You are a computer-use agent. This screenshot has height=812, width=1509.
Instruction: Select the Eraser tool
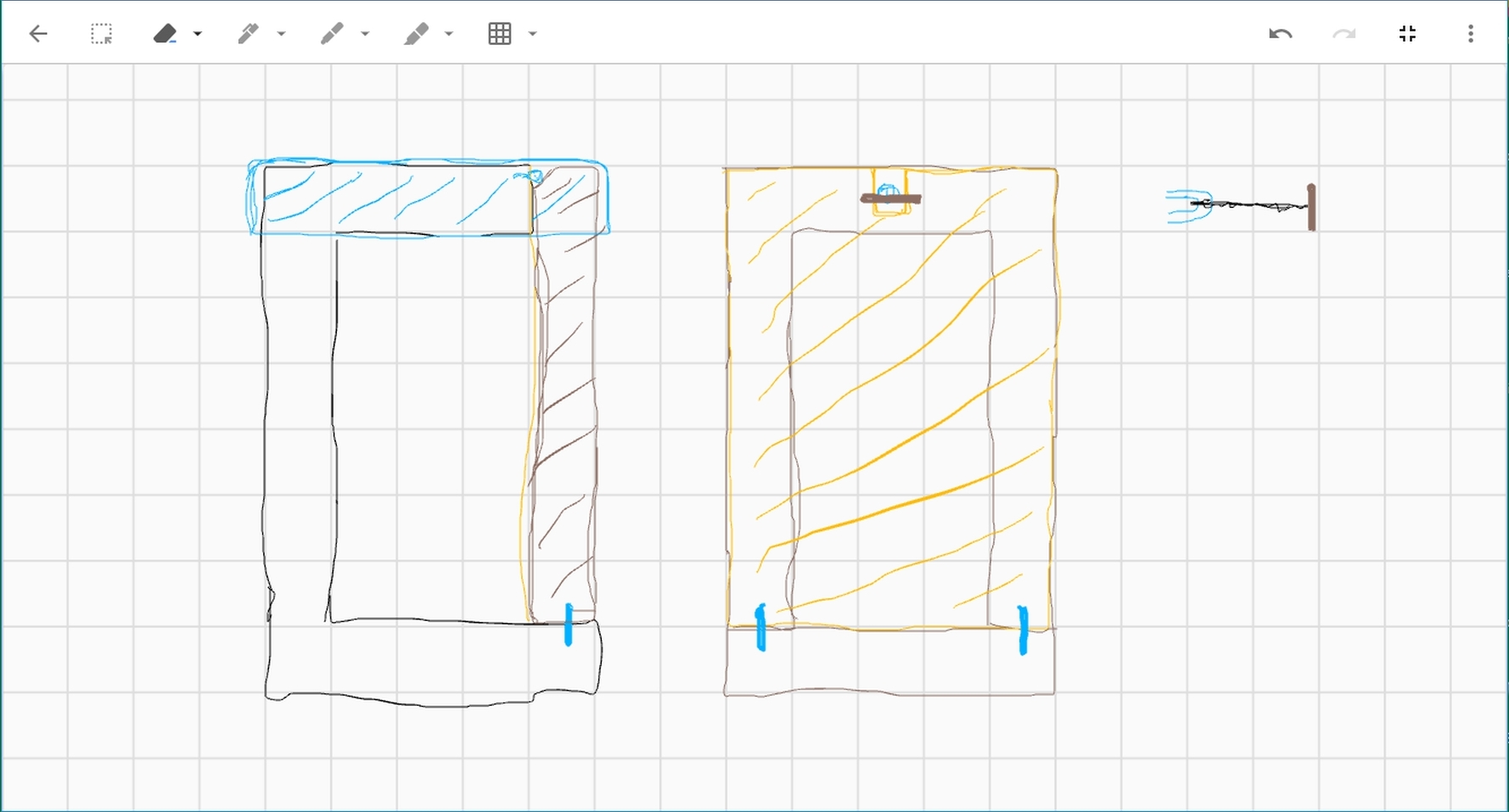click(165, 34)
